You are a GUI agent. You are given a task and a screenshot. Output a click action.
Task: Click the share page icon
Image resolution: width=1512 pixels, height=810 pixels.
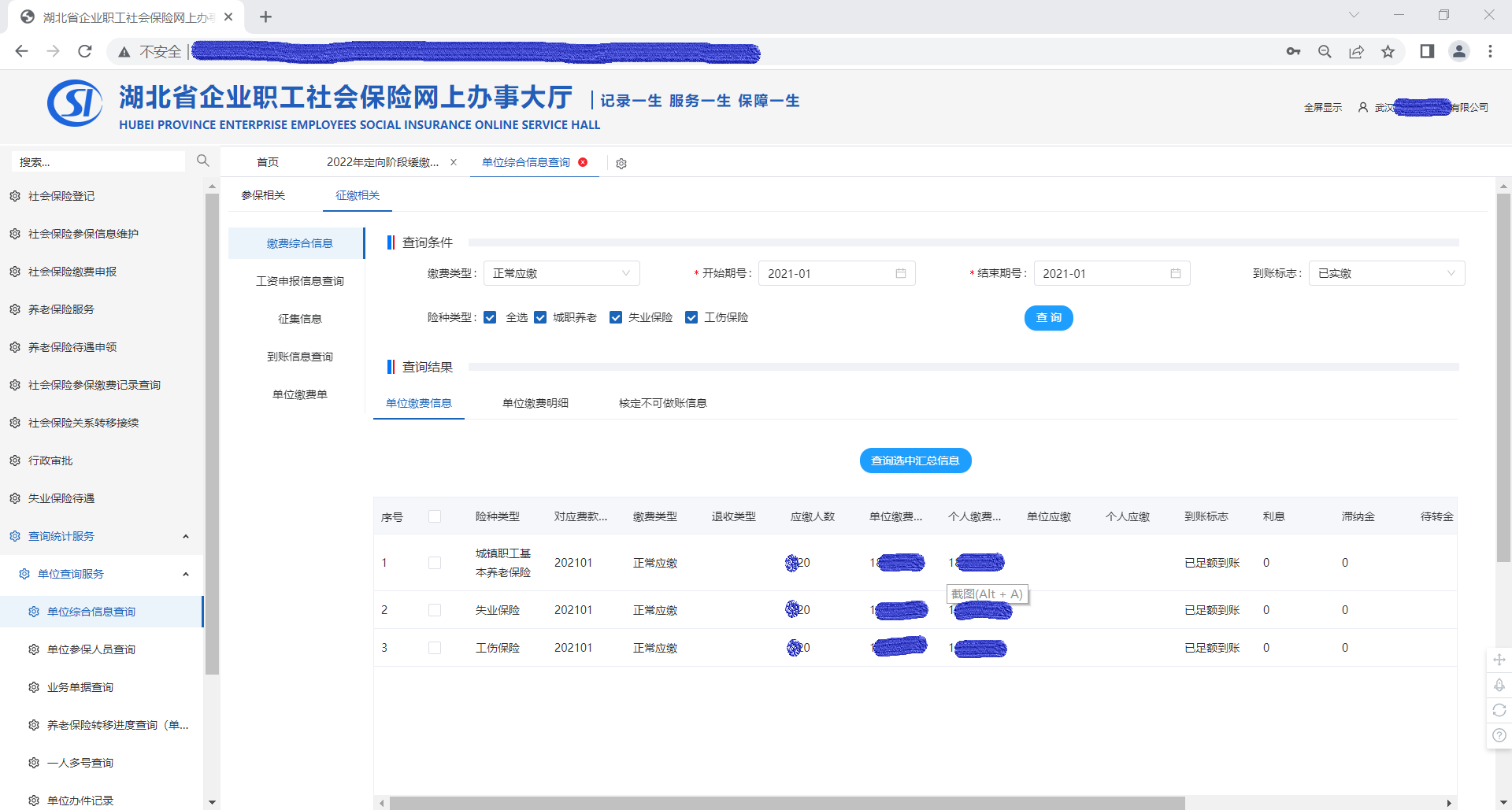coord(1356,51)
